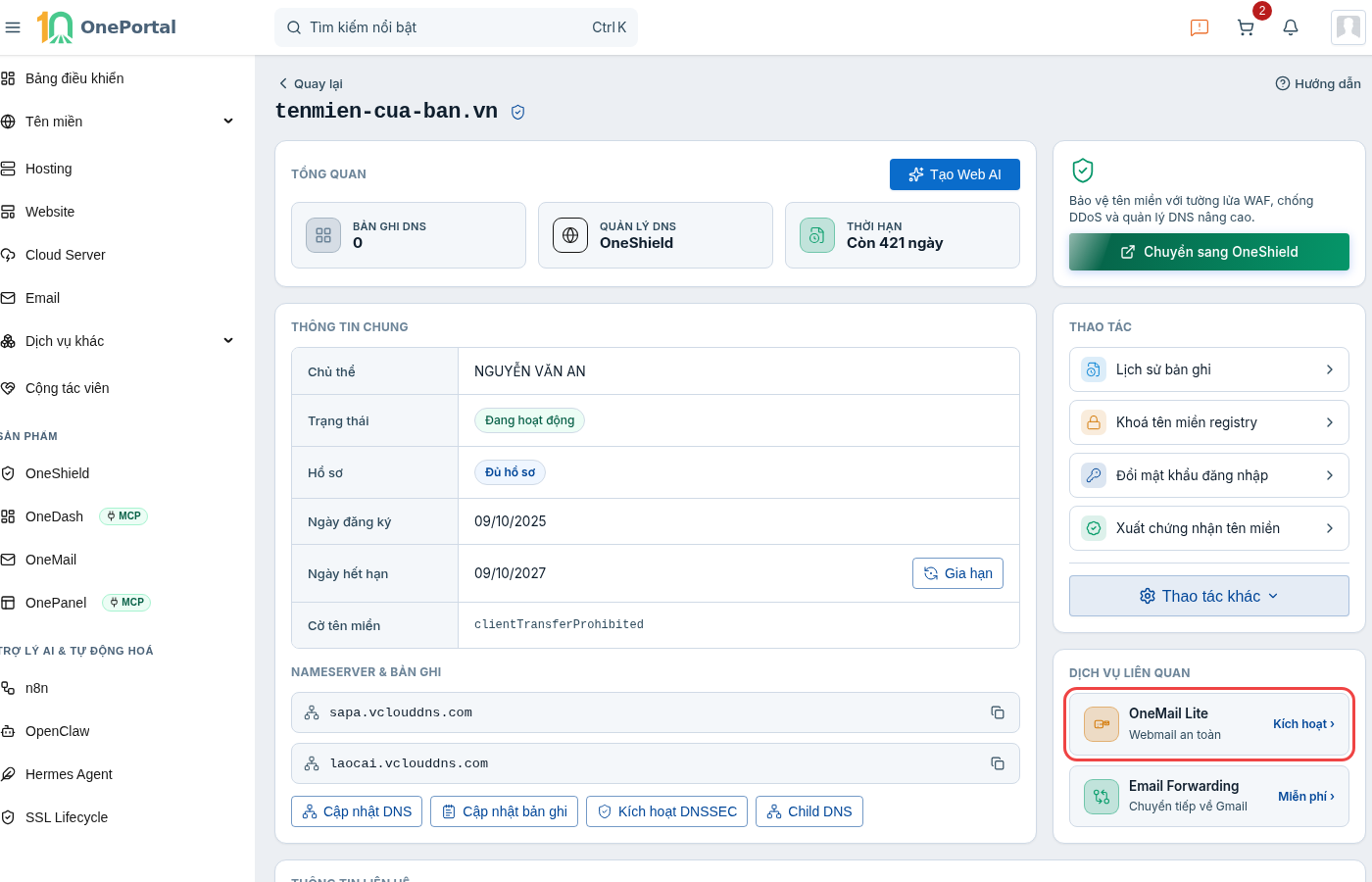Click the n8n sidebar icon
The height and width of the screenshot is (882, 1372).
pos(8,688)
